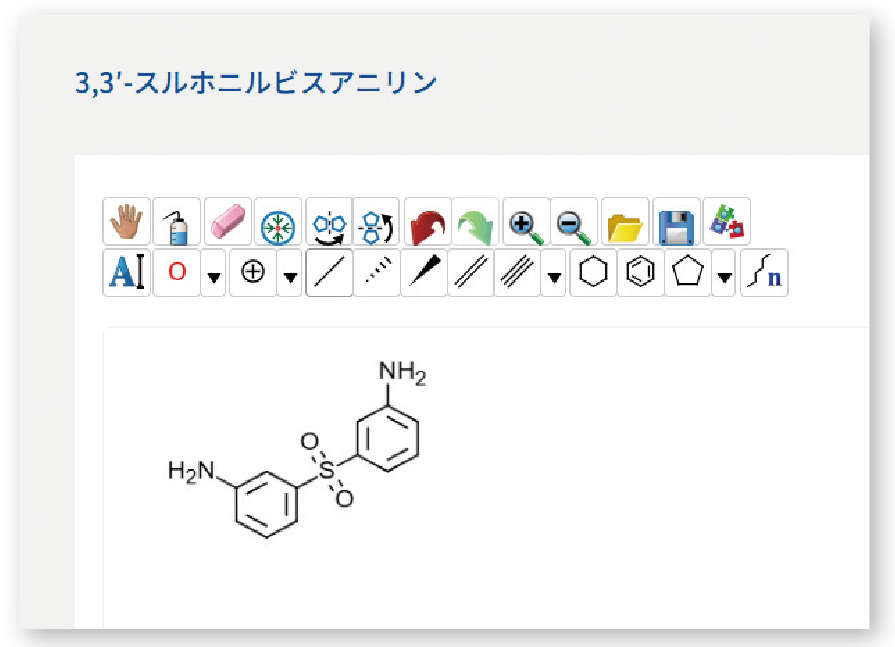Redo the last edit

473,223
